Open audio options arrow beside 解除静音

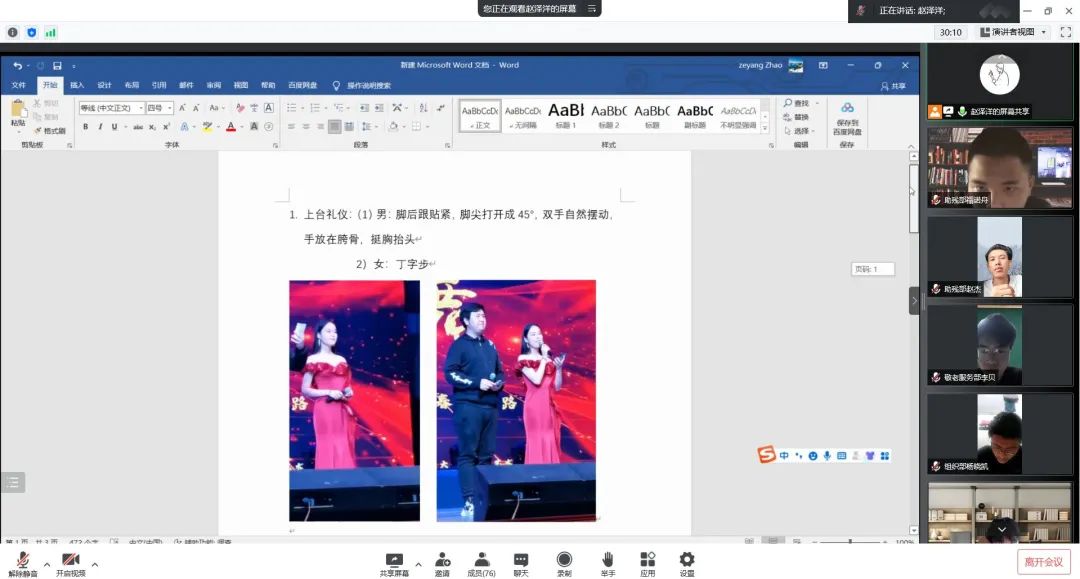[47, 563]
